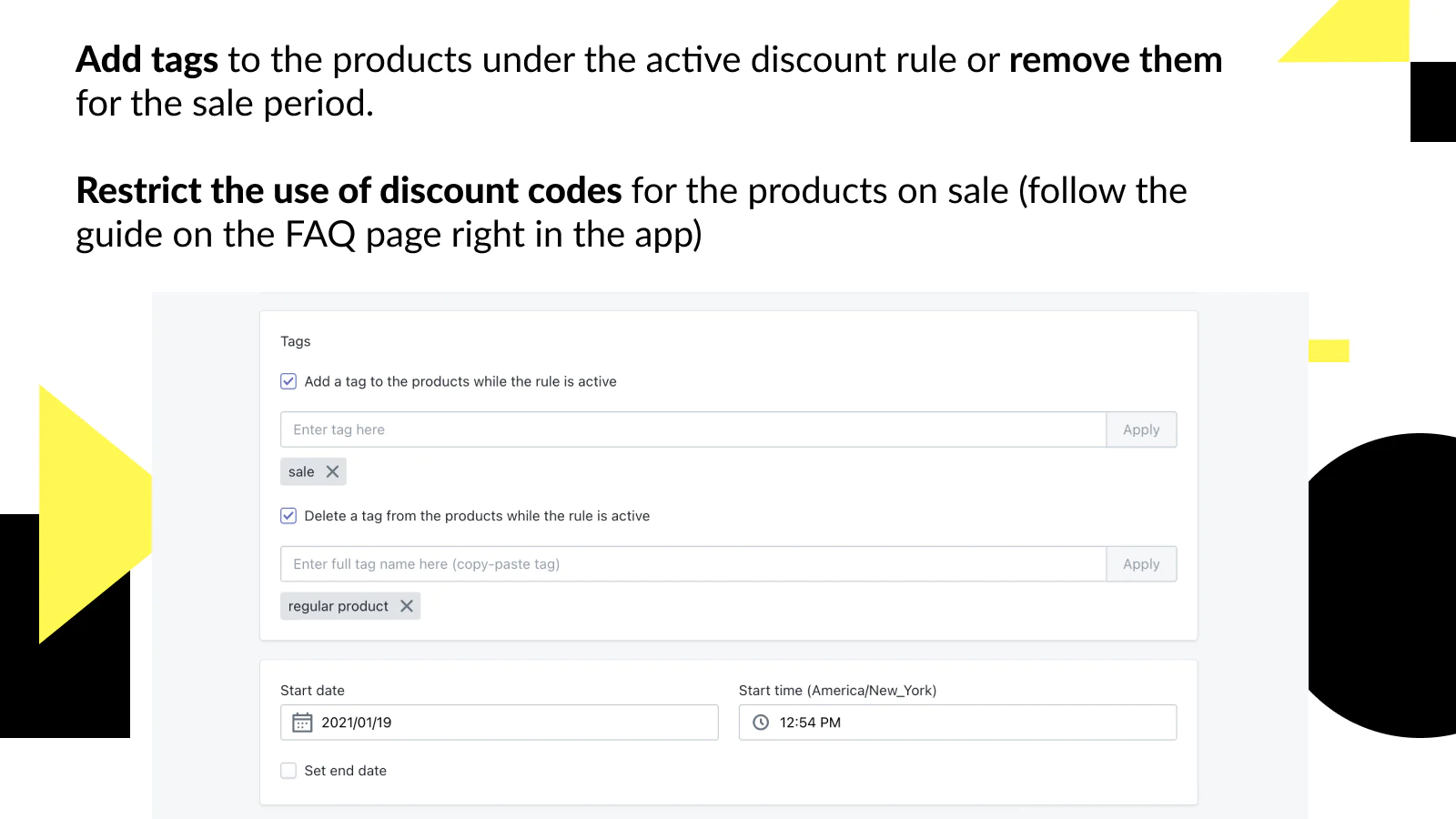Click 'Add a tag to the products' label text
The width and height of the screenshot is (1456, 819).
coord(460,381)
